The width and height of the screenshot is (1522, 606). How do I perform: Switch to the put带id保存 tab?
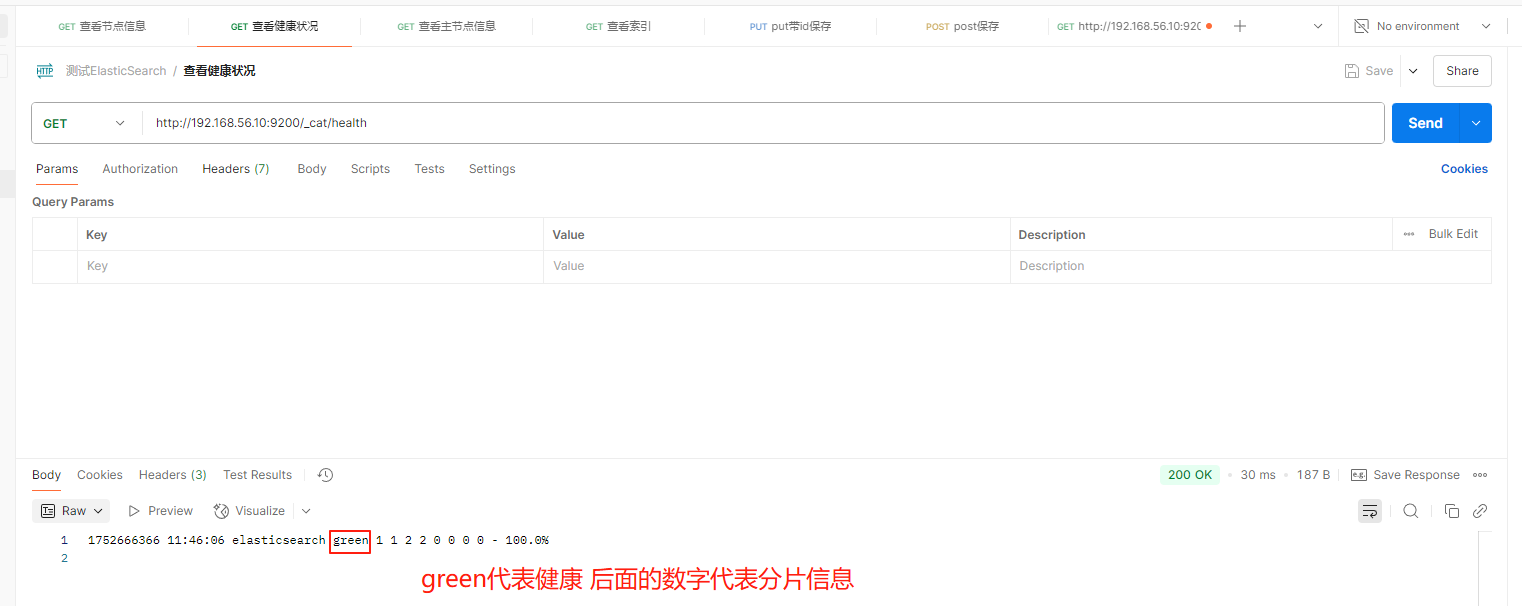tap(790, 26)
